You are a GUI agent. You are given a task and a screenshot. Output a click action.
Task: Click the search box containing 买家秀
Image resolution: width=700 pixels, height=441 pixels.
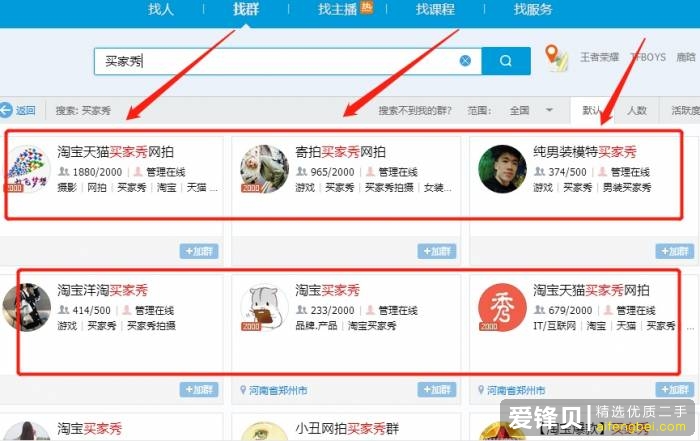[288, 61]
